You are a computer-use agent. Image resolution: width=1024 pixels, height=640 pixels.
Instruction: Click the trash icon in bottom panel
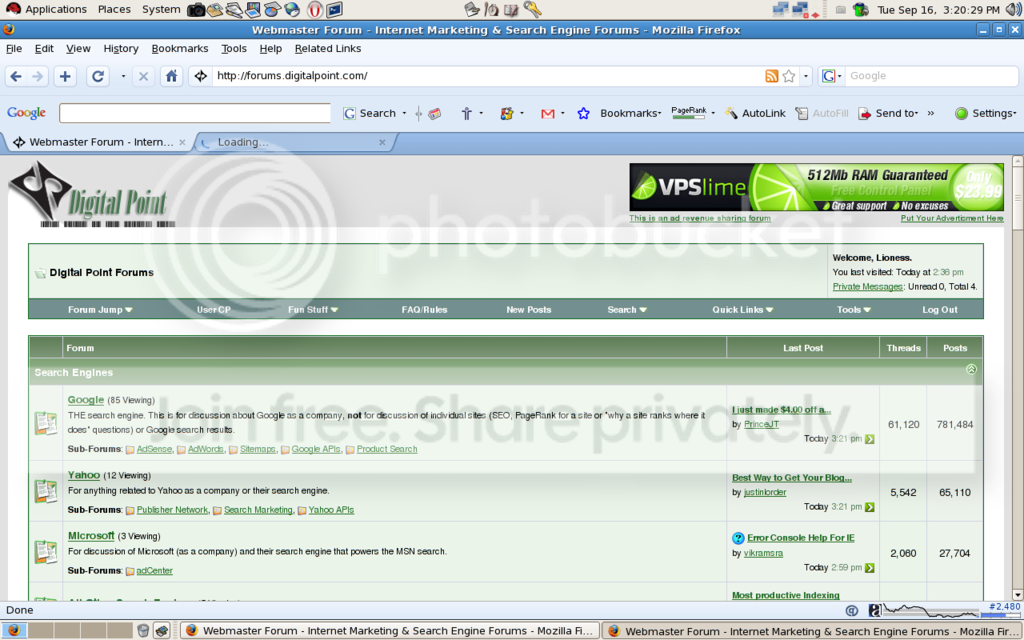[143, 630]
